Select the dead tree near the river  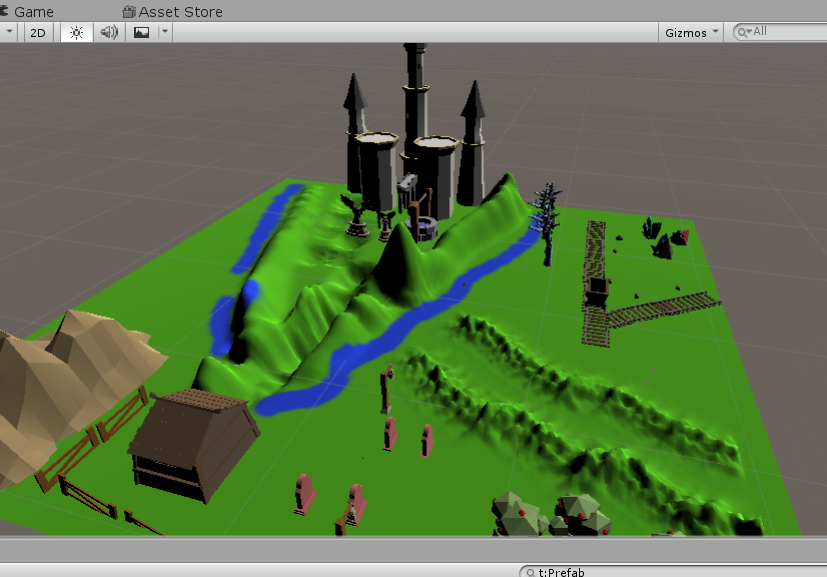coord(546,224)
